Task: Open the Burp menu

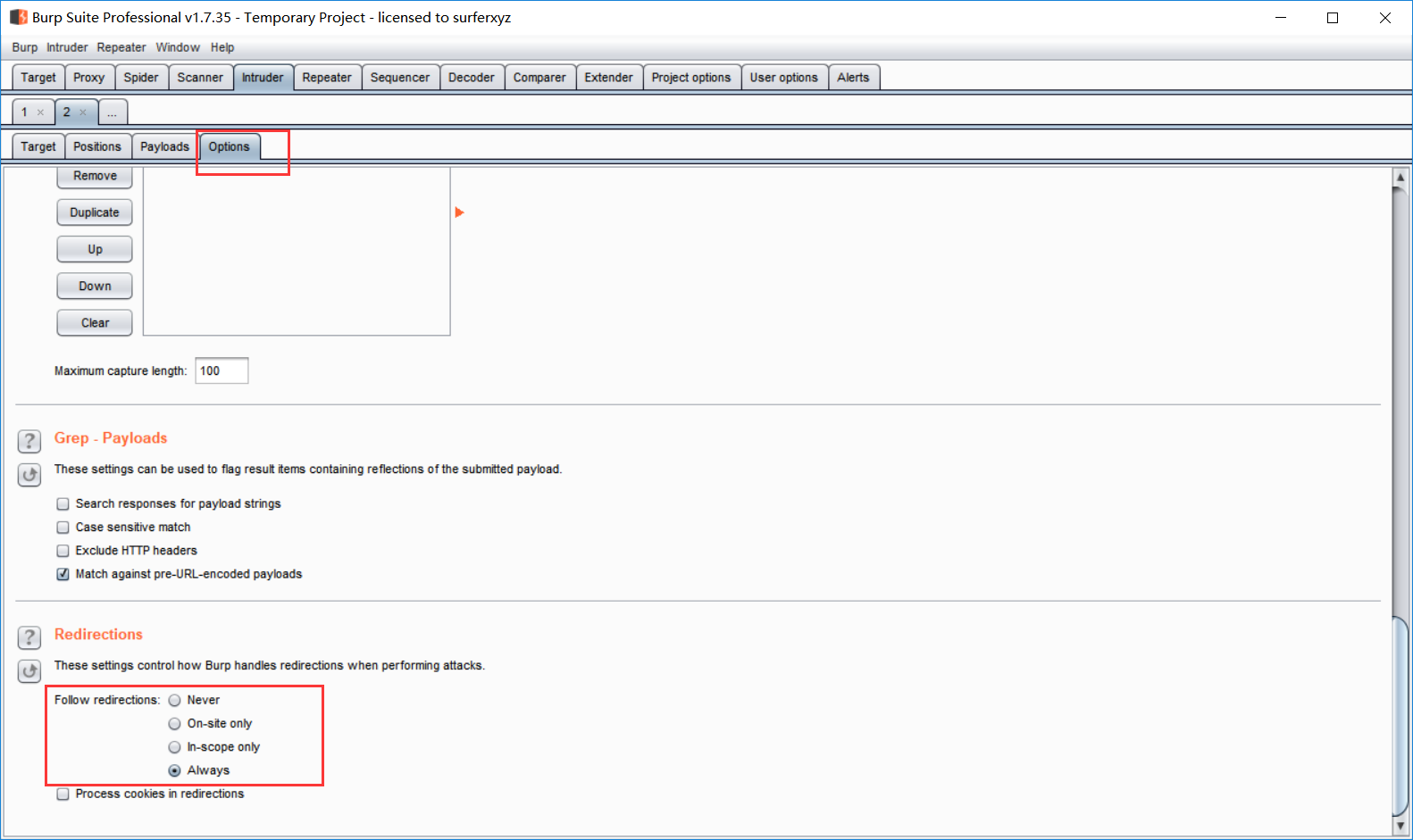Action: pos(25,47)
